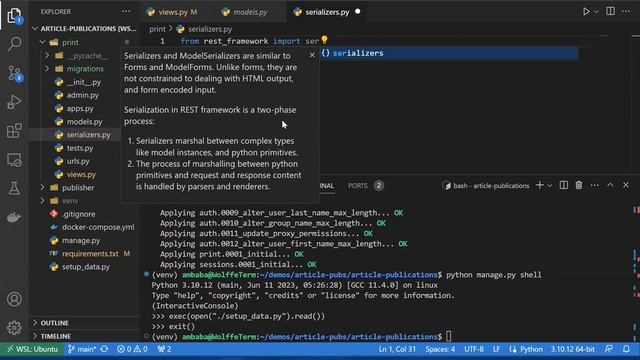The image size is (640, 360).
Task: Kill the terminal with trash icon
Action: (x=579, y=185)
